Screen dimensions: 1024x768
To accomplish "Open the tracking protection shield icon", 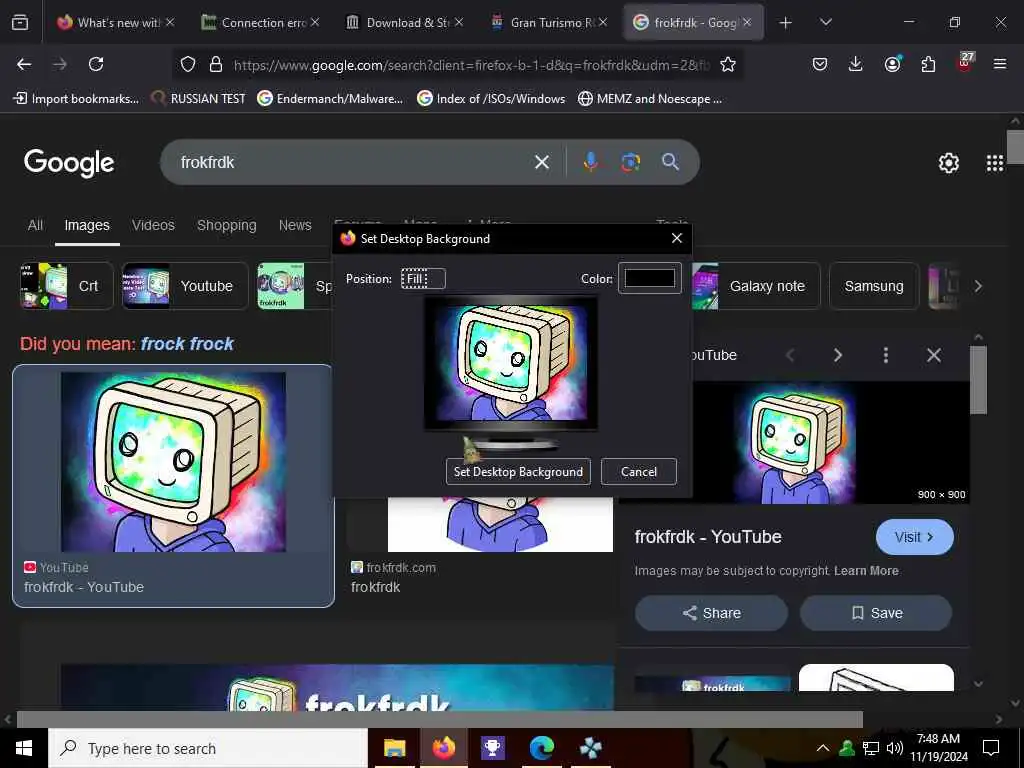I will click(188, 64).
